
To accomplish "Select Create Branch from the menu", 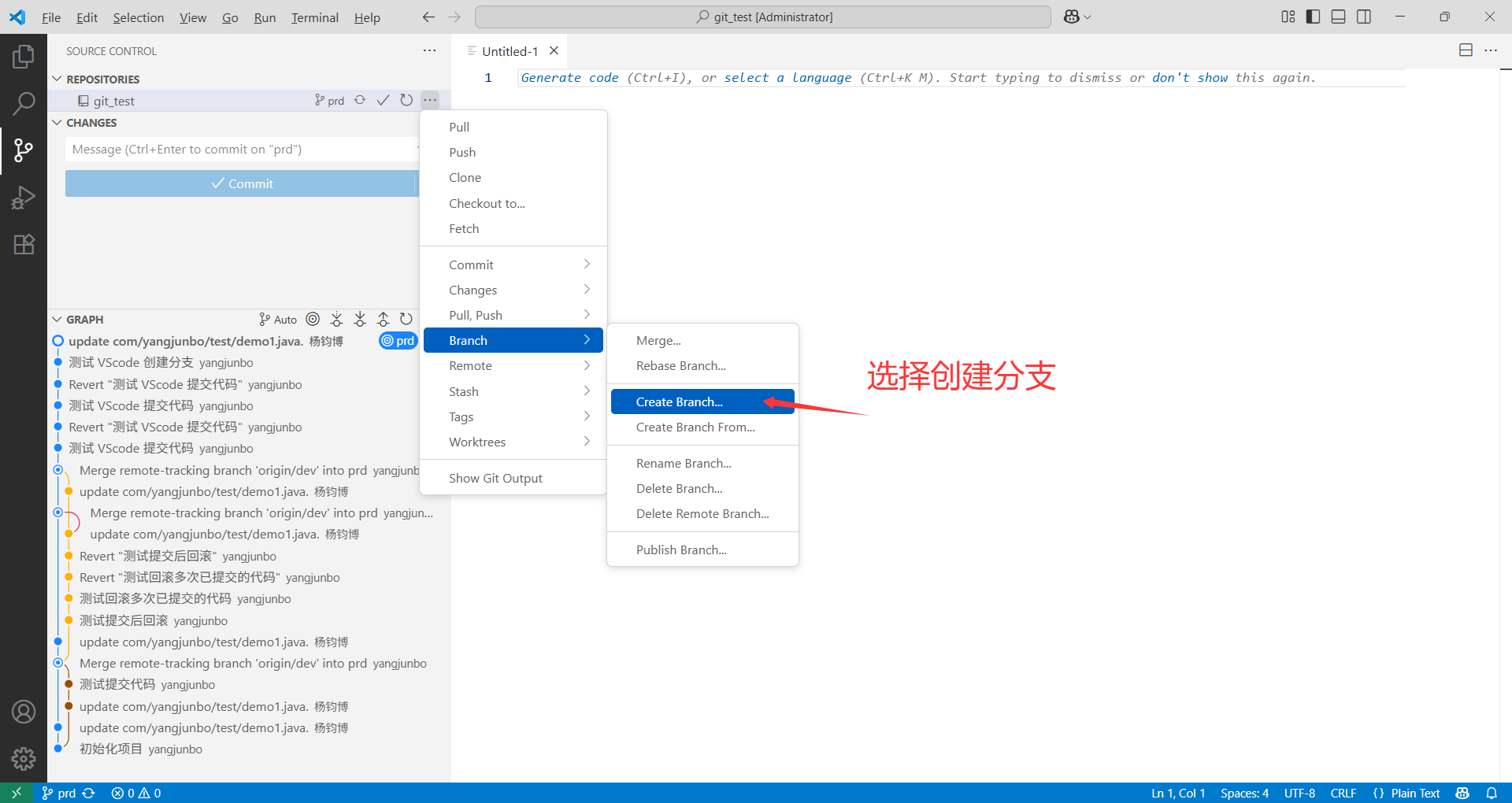I will coord(679,401).
